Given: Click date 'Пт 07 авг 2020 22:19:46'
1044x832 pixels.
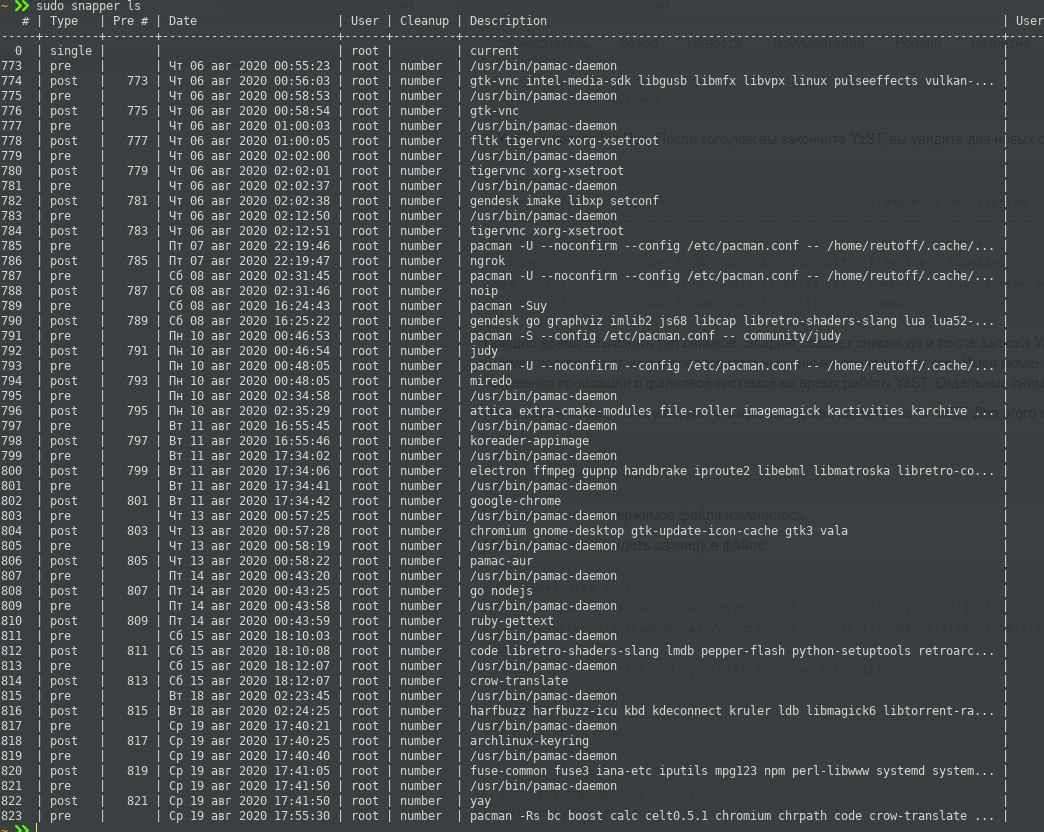Looking at the screenshot, I should coord(249,246).
